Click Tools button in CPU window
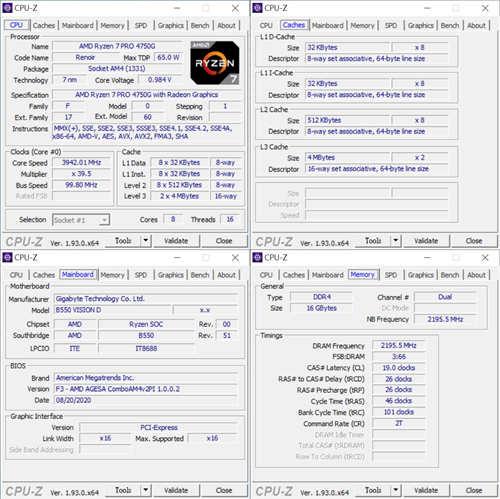The image size is (500, 499). (x=123, y=241)
